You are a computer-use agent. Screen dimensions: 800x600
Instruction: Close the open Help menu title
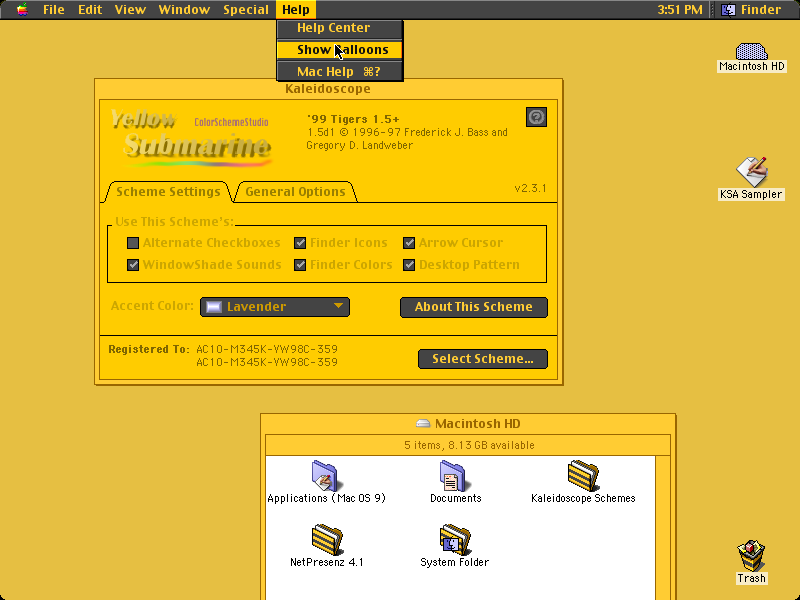pos(296,10)
